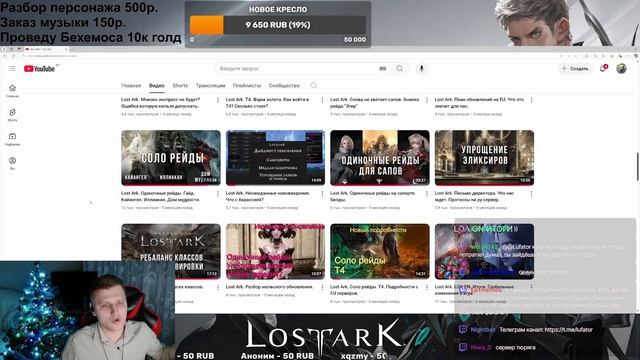Click the on-screen keyboard icon in search box
The width and height of the screenshot is (640, 360).
(382, 69)
